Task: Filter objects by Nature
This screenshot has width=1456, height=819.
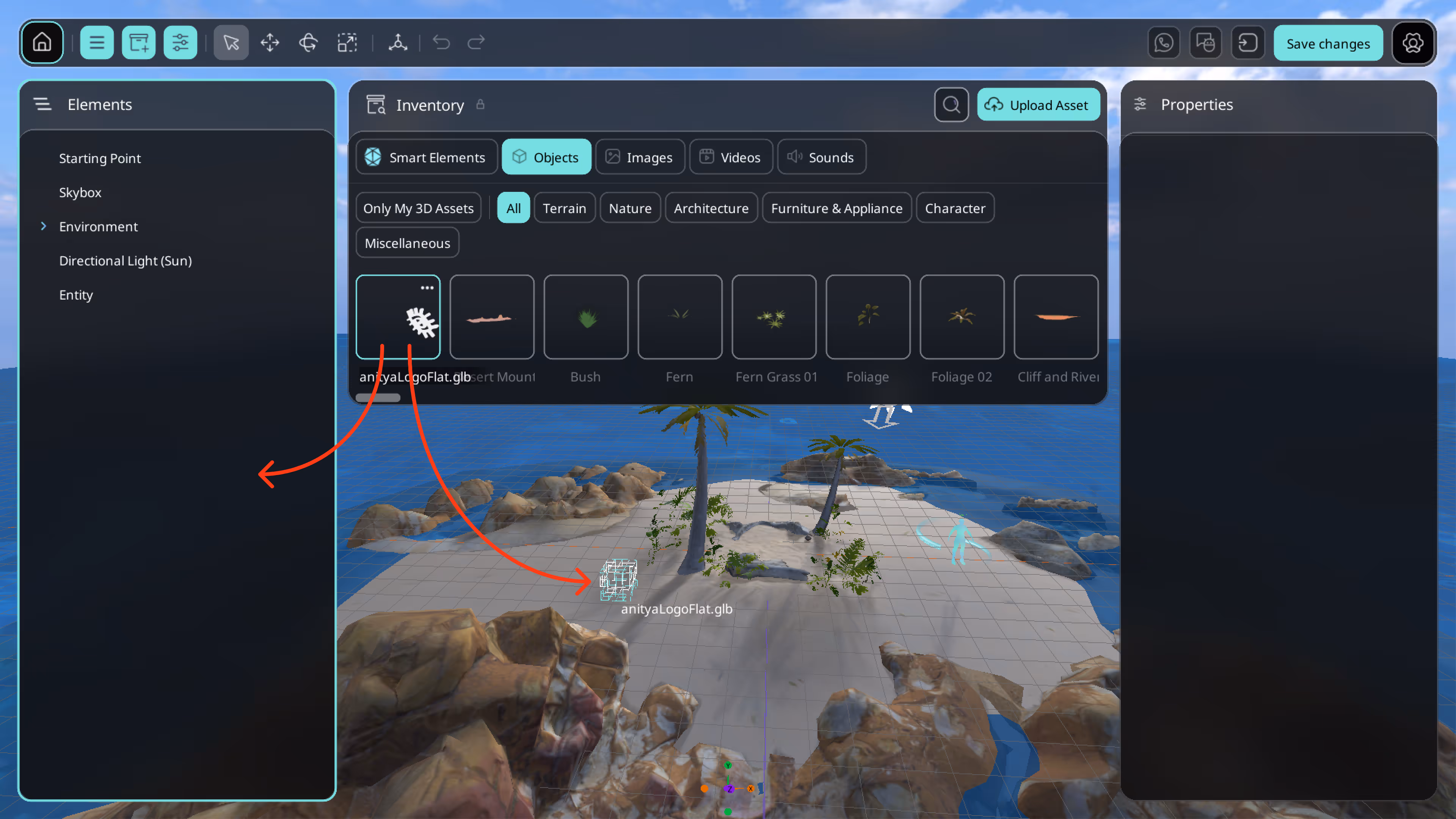Action: [630, 208]
